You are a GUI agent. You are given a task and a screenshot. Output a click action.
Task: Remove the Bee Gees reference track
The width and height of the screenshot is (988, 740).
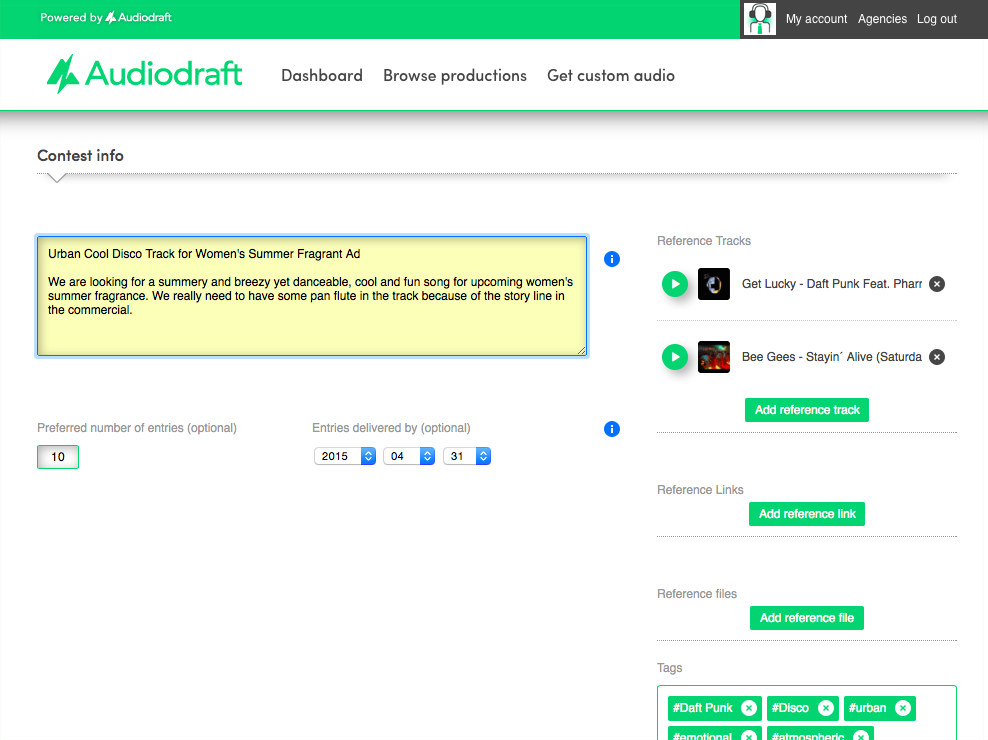[x=936, y=357]
